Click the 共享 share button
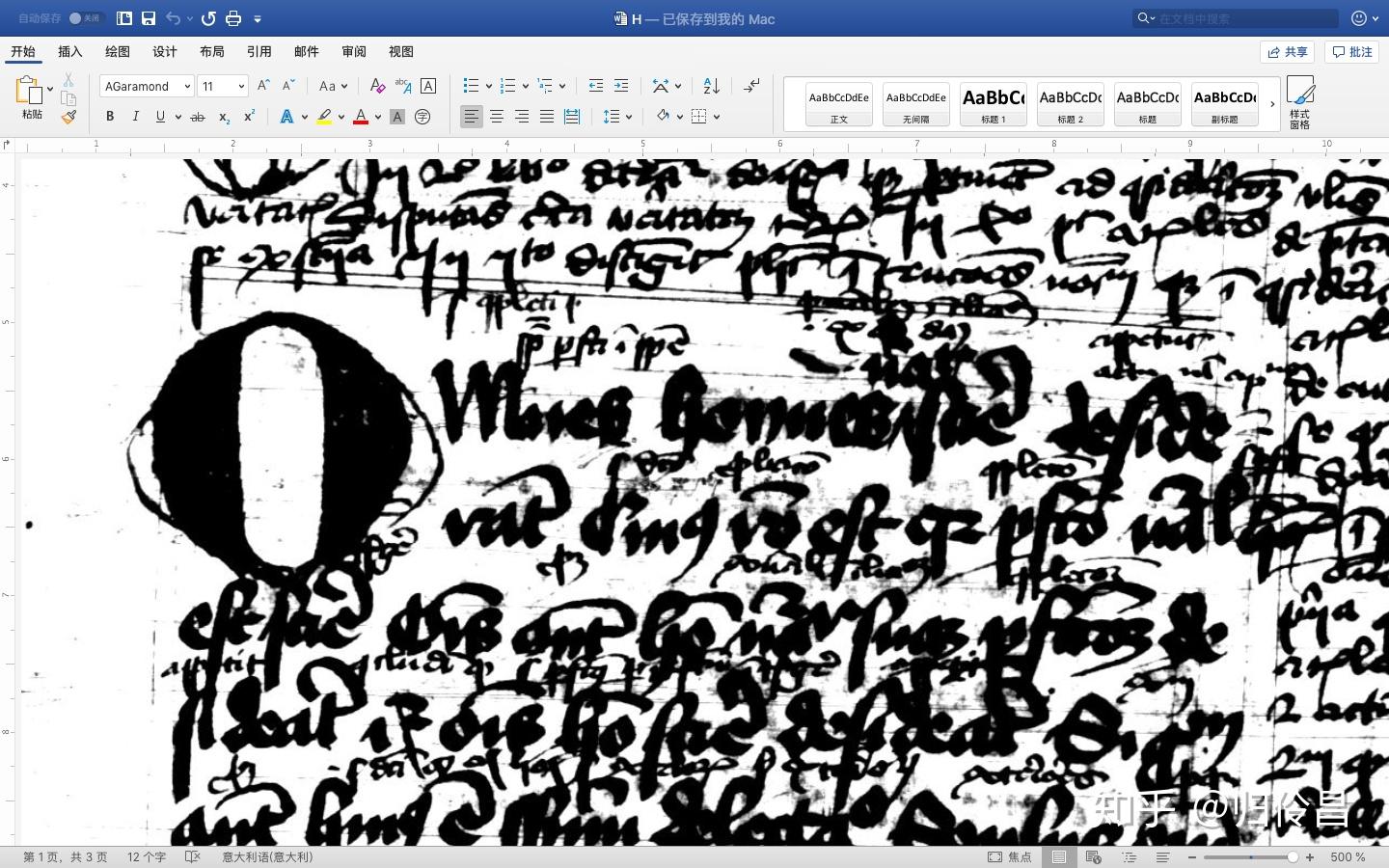Viewport: 1389px width, 868px height. coord(1288,52)
